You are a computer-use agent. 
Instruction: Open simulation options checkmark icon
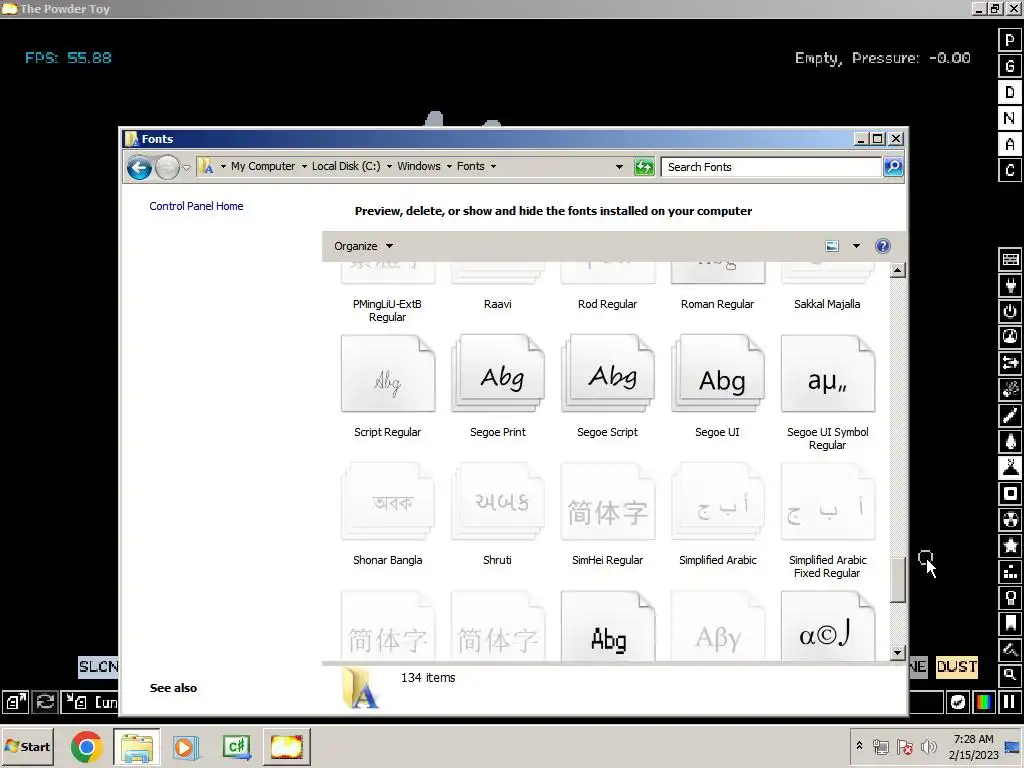click(x=957, y=702)
